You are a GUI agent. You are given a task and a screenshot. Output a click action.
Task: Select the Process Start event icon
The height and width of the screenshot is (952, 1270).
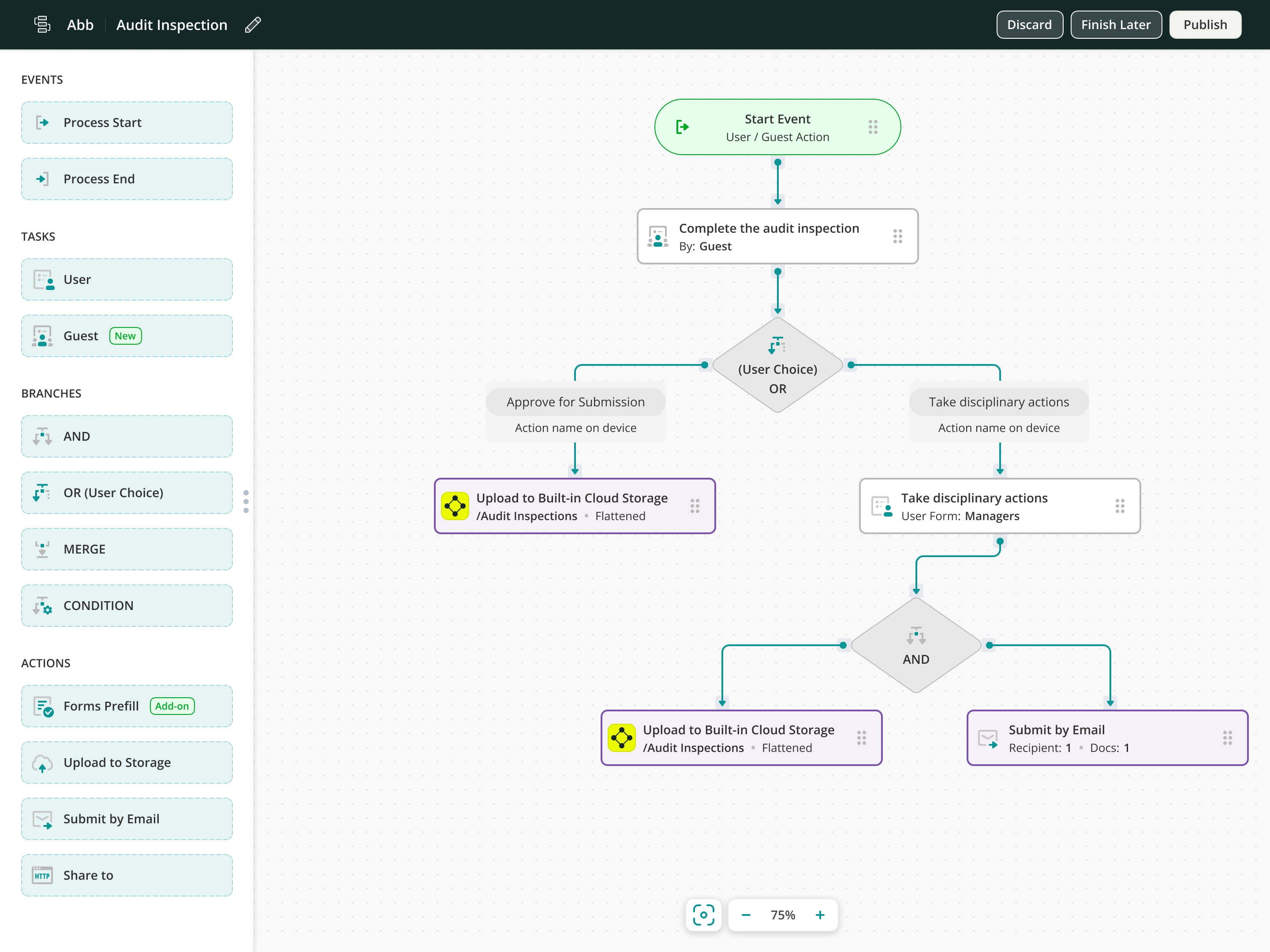tap(42, 122)
